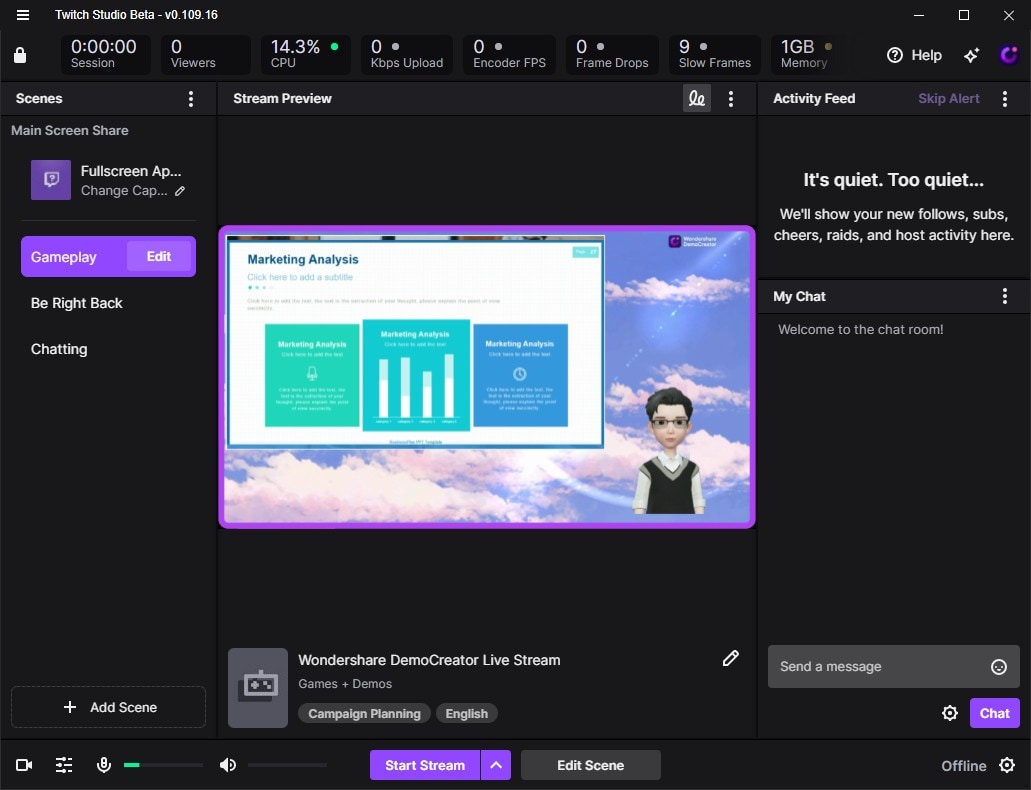Screen dimensions: 1031x790
Task: Click the Games + Demos category text
Action: point(345,684)
